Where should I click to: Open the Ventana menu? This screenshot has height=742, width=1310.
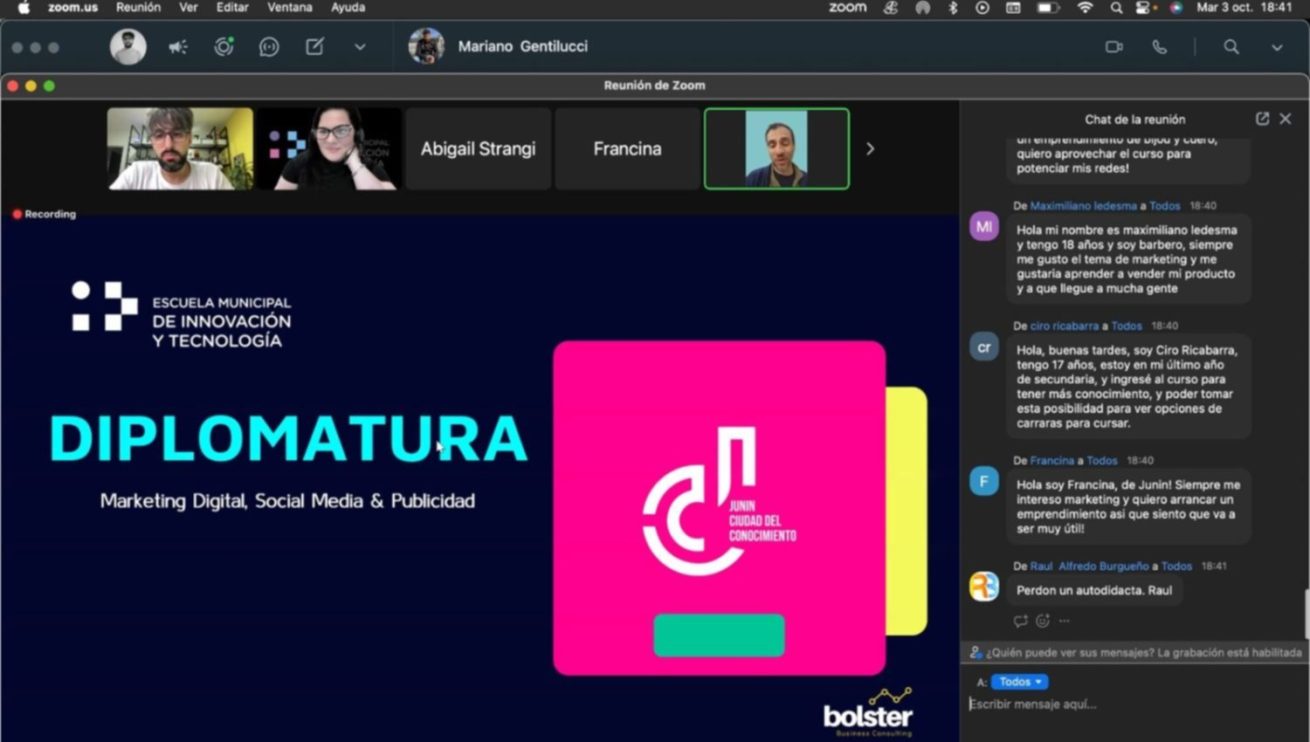coord(289,7)
